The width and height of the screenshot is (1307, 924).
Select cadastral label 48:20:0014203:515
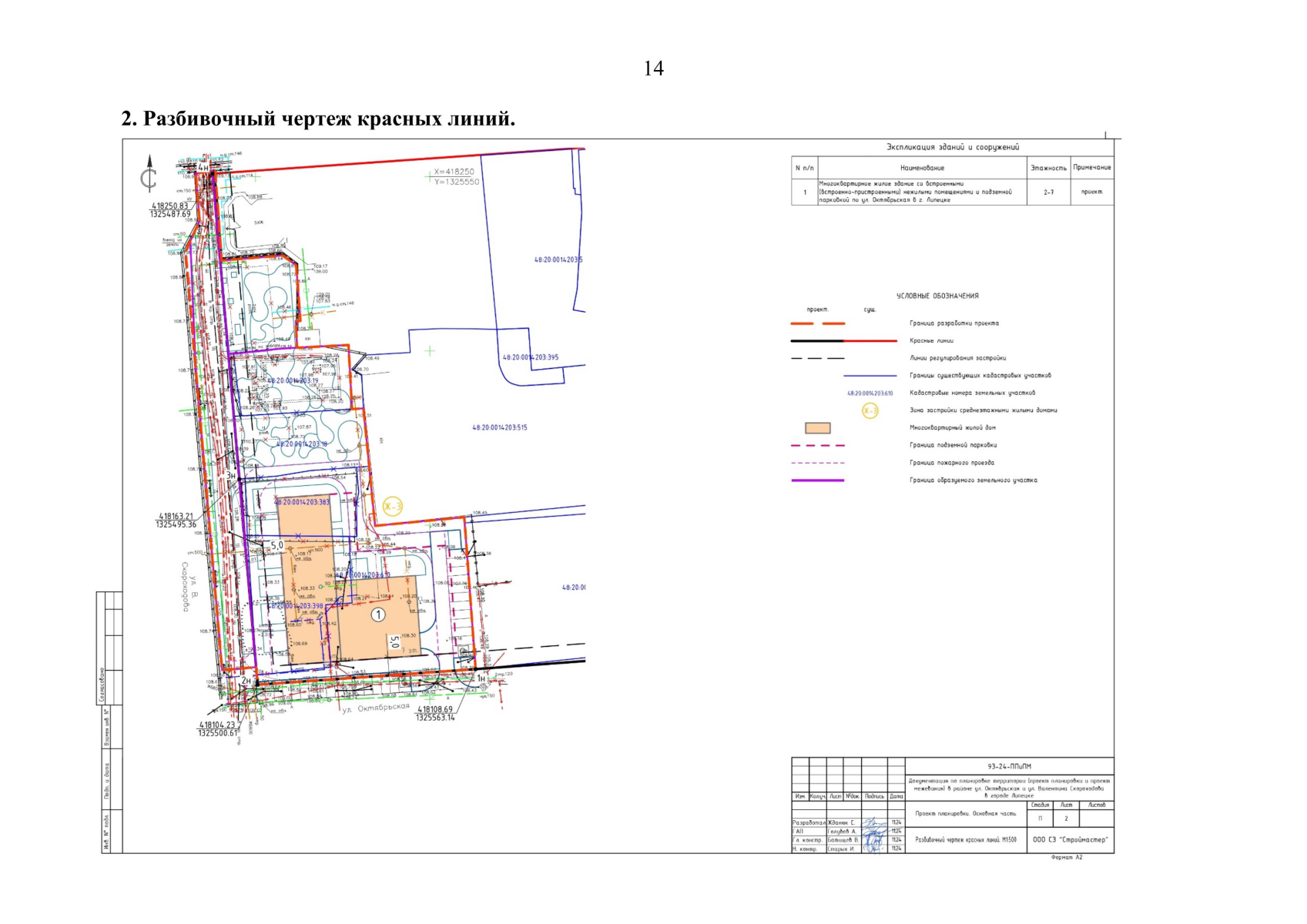coord(500,427)
